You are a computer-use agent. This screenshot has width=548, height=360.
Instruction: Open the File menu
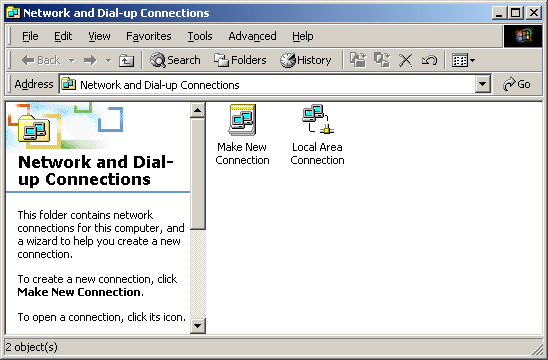click(x=30, y=36)
